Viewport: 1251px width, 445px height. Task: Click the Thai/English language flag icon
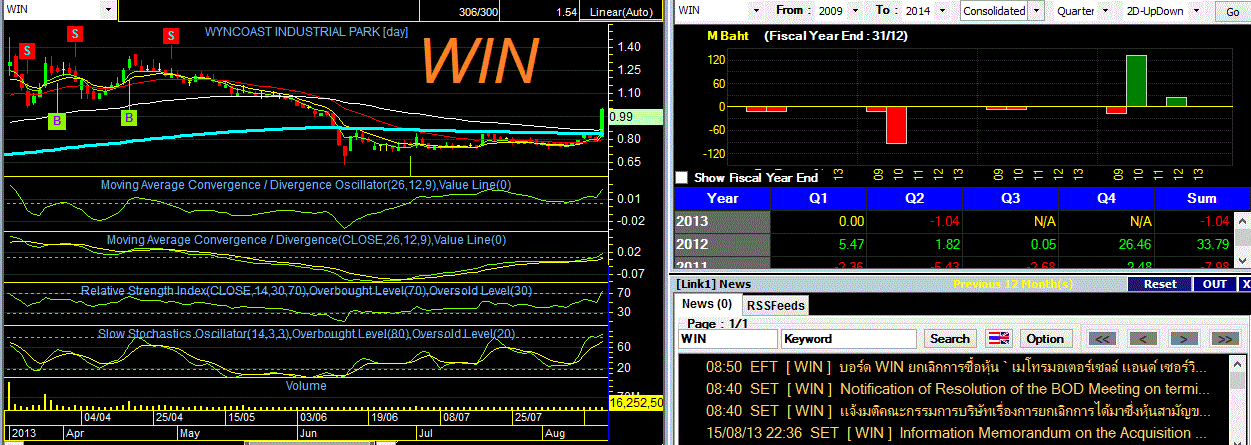[999, 338]
